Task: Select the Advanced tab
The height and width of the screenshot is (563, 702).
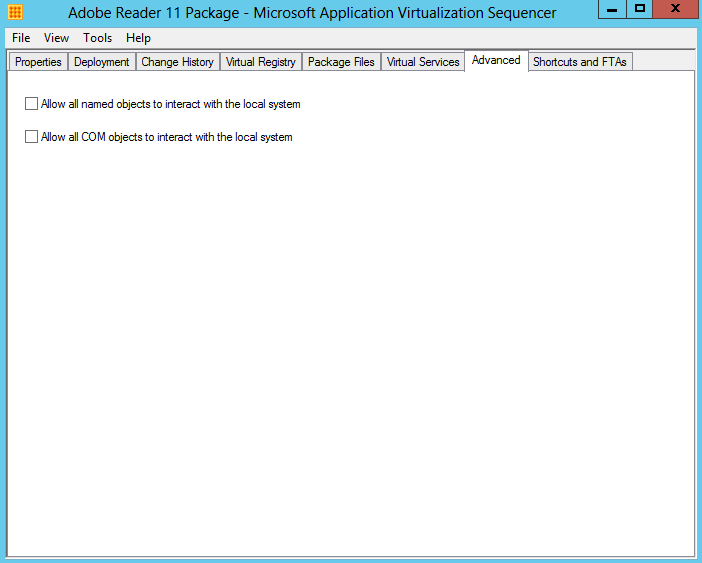Action: click(496, 60)
